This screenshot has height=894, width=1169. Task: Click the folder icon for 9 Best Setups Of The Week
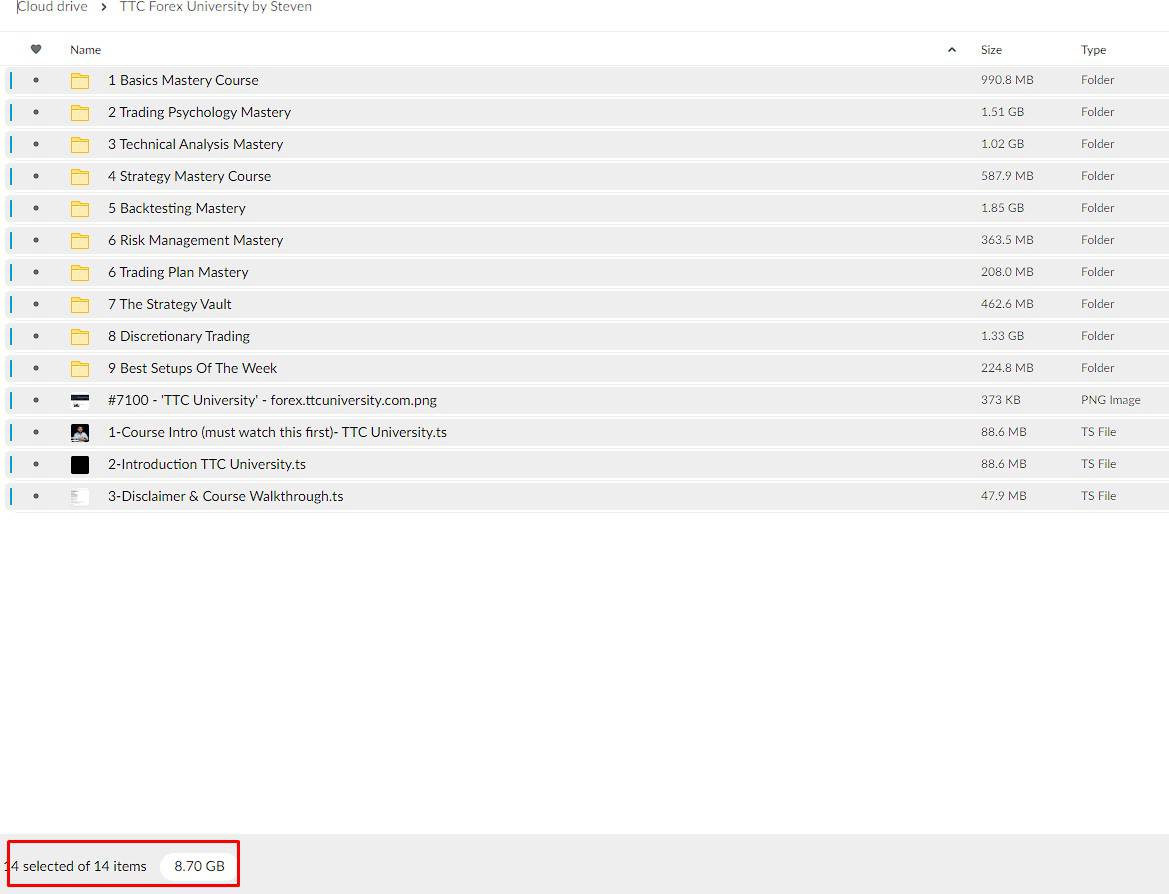coord(80,369)
